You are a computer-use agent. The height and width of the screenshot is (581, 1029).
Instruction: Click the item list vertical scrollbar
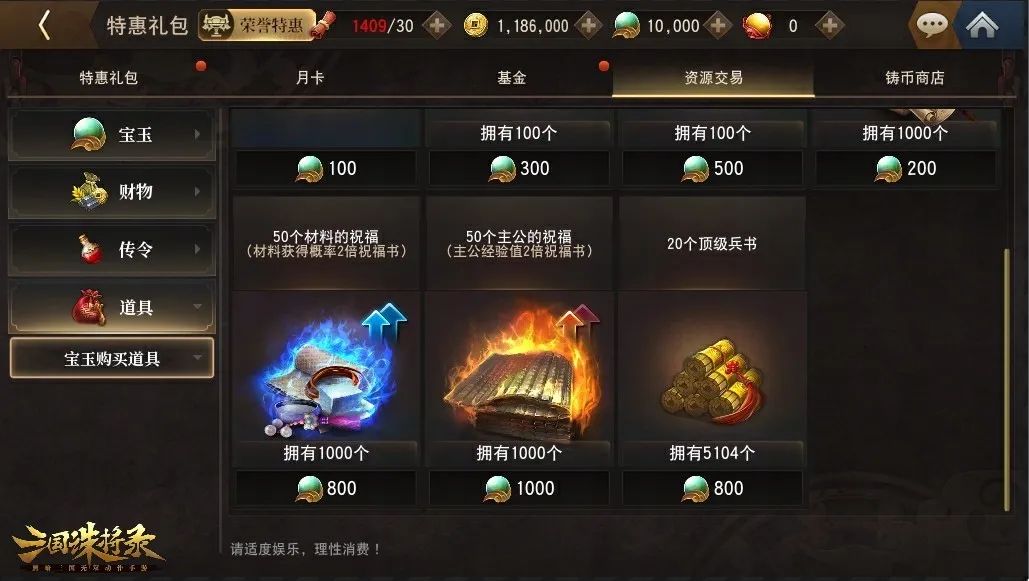click(1007, 379)
